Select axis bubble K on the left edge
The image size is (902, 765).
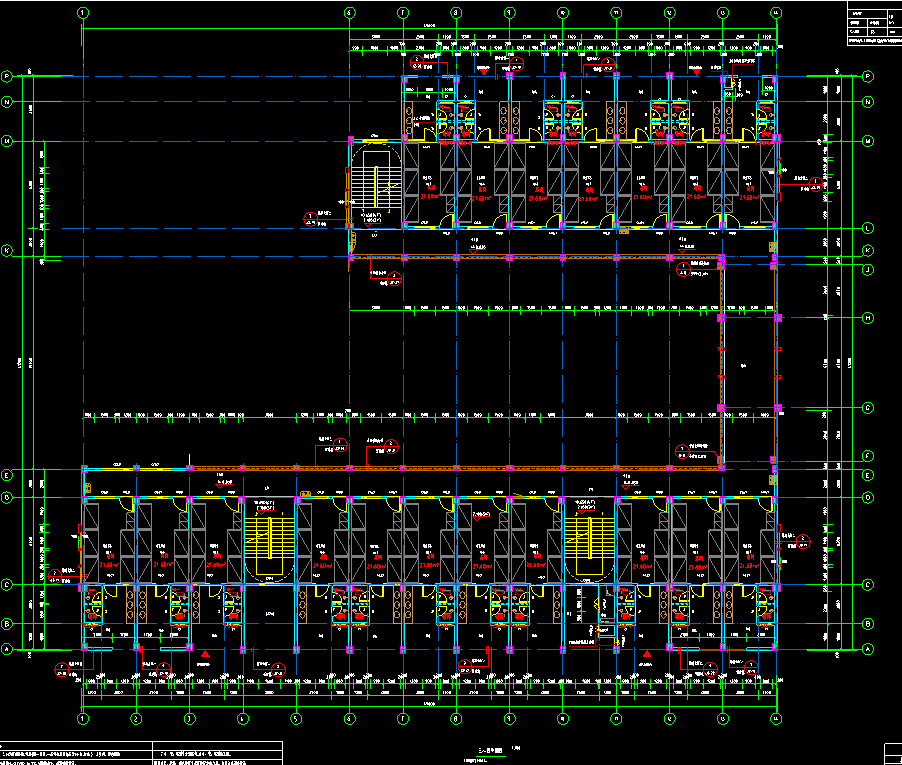[x=7, y=251]
